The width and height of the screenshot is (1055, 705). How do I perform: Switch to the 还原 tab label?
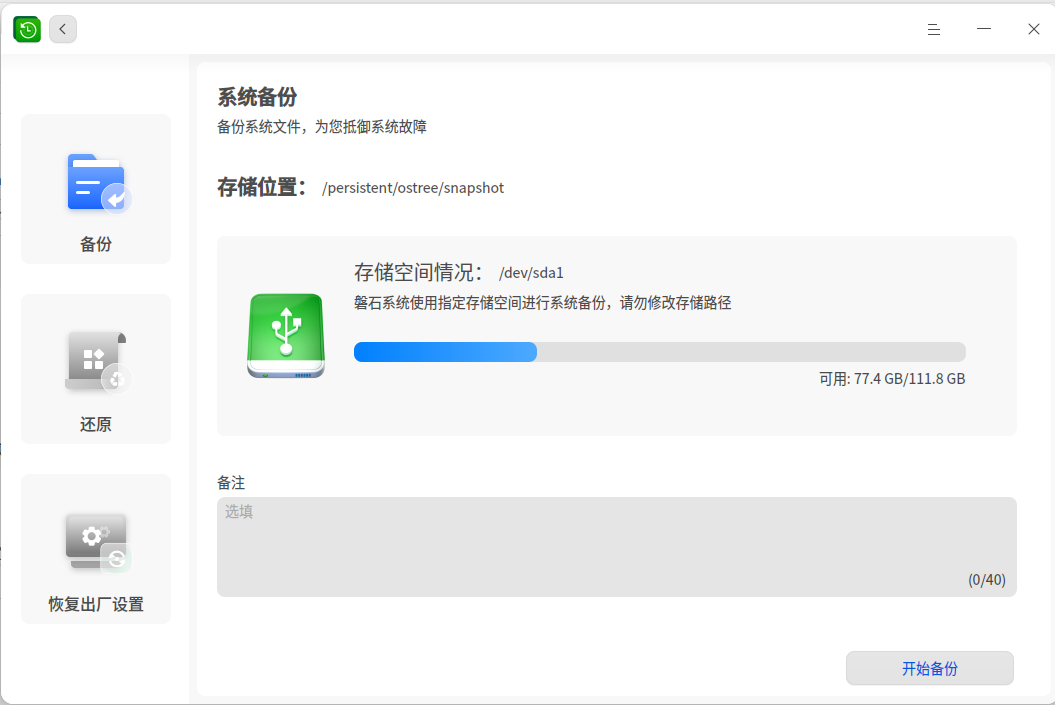click(96, 424)
